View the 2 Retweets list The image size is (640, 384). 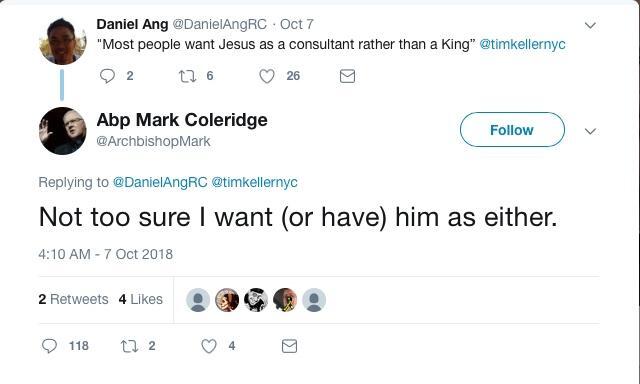(73, 299)
